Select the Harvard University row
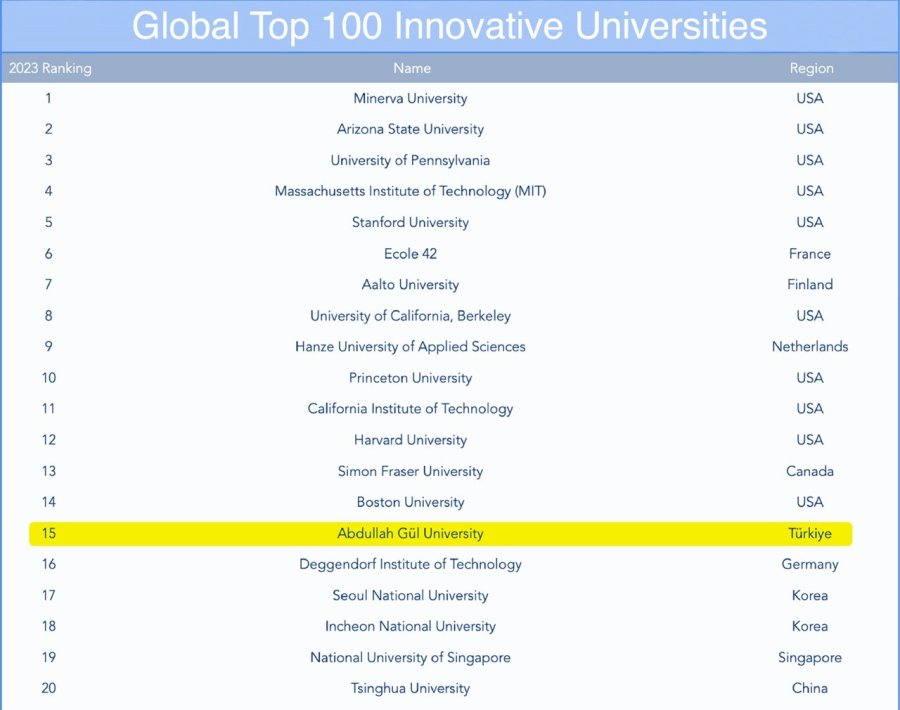This screenshot has height=710, width=900. point(410,440)
